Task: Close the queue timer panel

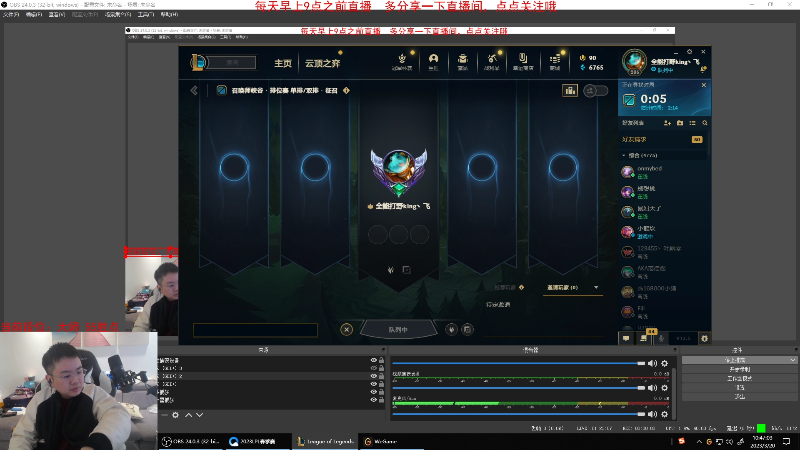Action: pyautogui.click(x=704, y=85)
